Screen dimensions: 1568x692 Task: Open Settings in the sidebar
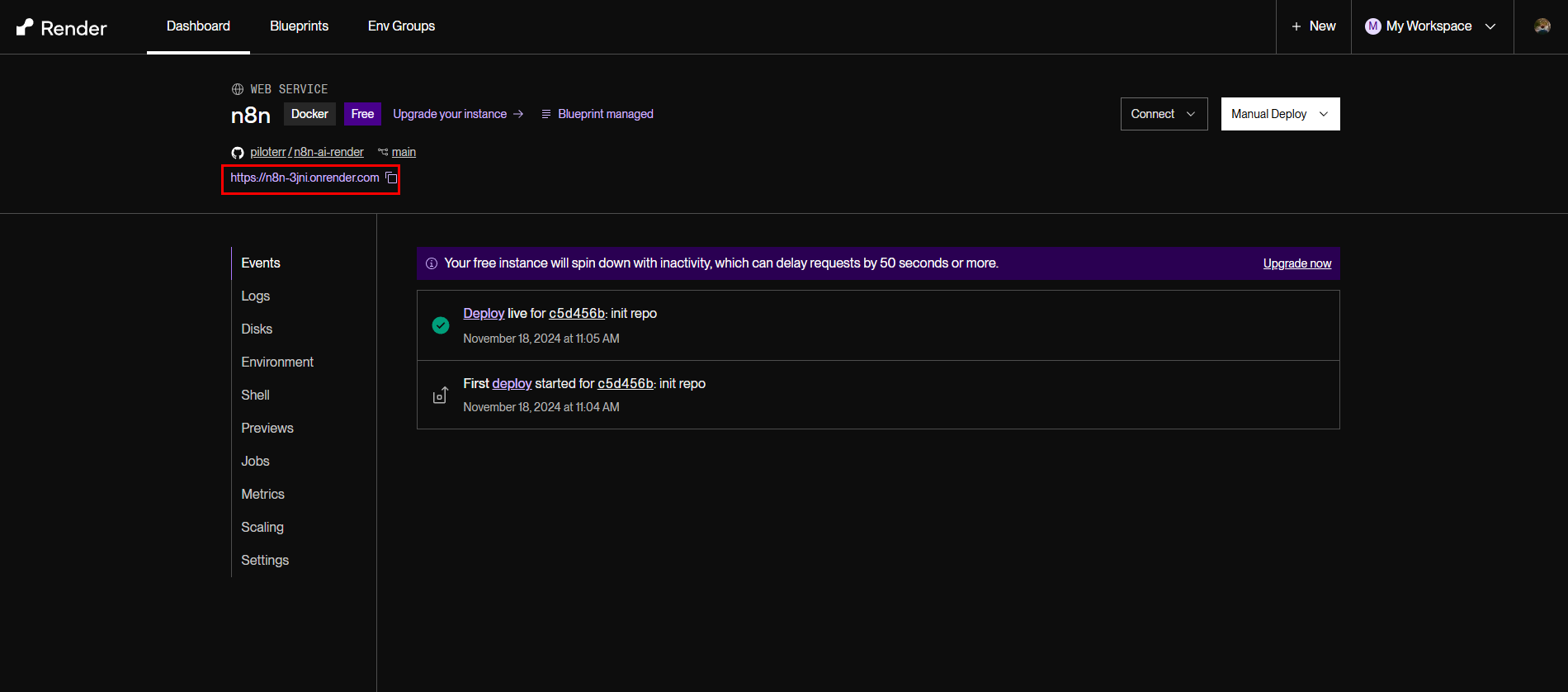265,561
